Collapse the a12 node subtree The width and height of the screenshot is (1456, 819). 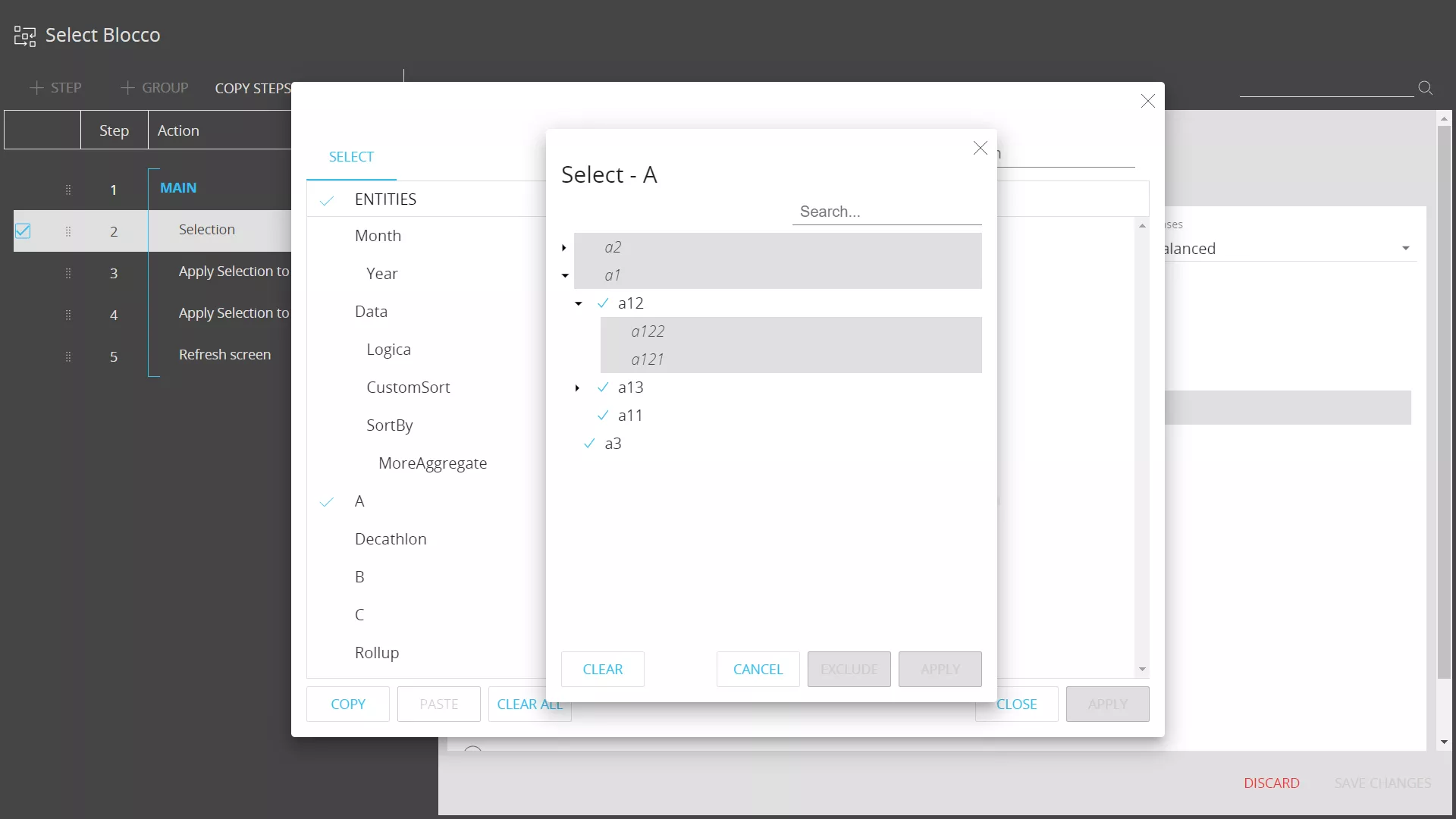pyautogui.click(x=578, y=303)
